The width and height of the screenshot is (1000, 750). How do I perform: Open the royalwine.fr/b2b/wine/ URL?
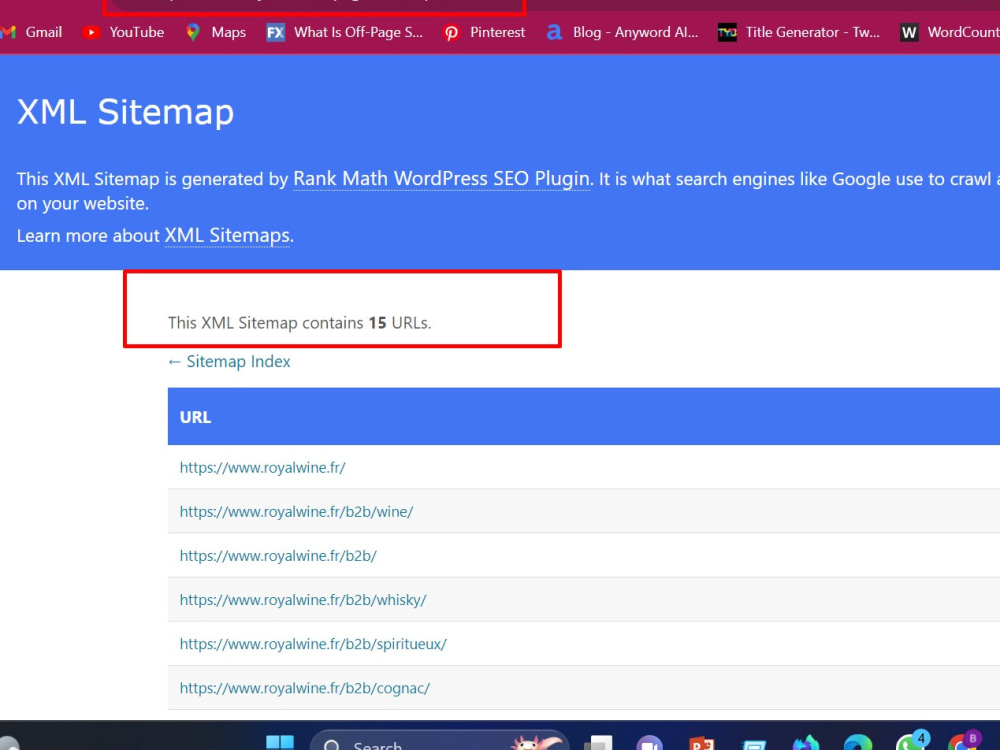296,511
